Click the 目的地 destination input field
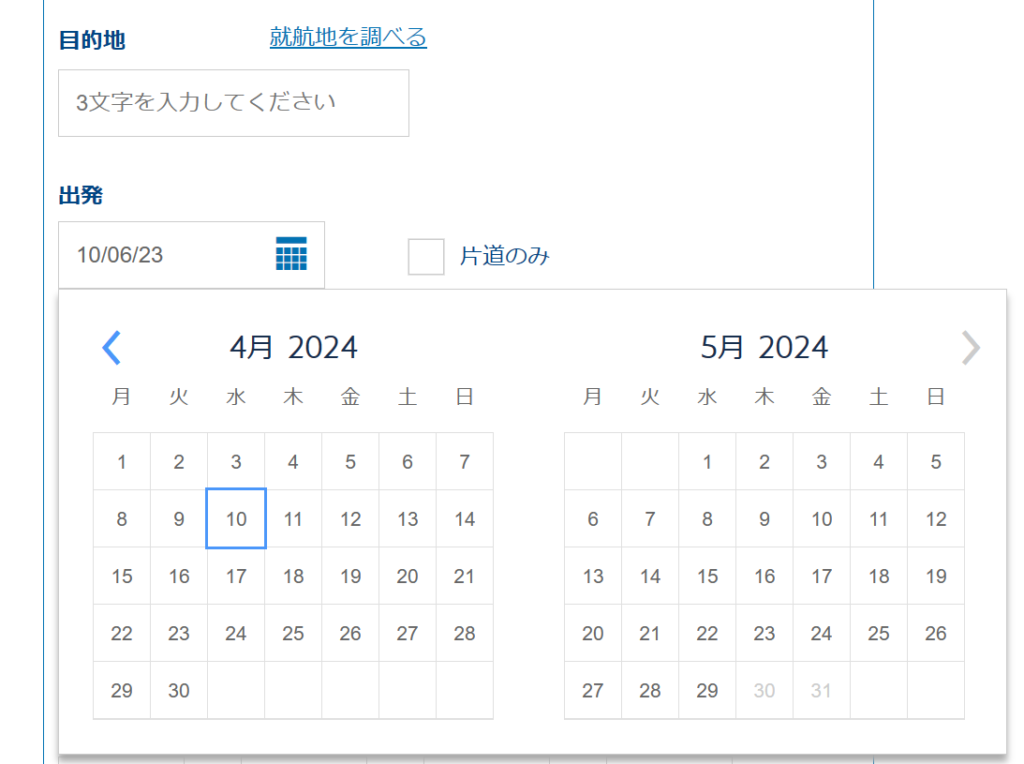 pos(233,103)
